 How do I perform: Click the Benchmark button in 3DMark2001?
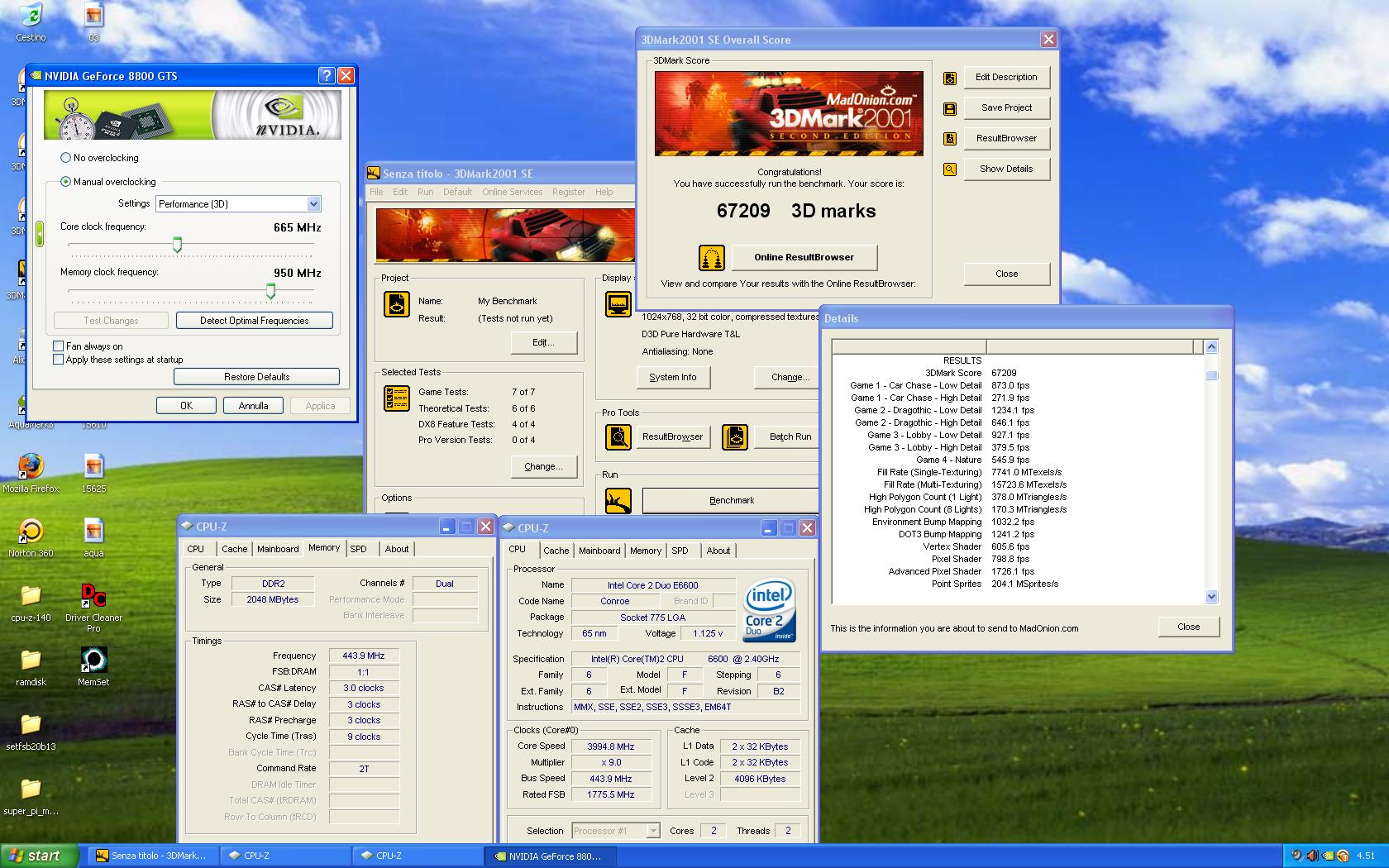click(x=731, y=501)
